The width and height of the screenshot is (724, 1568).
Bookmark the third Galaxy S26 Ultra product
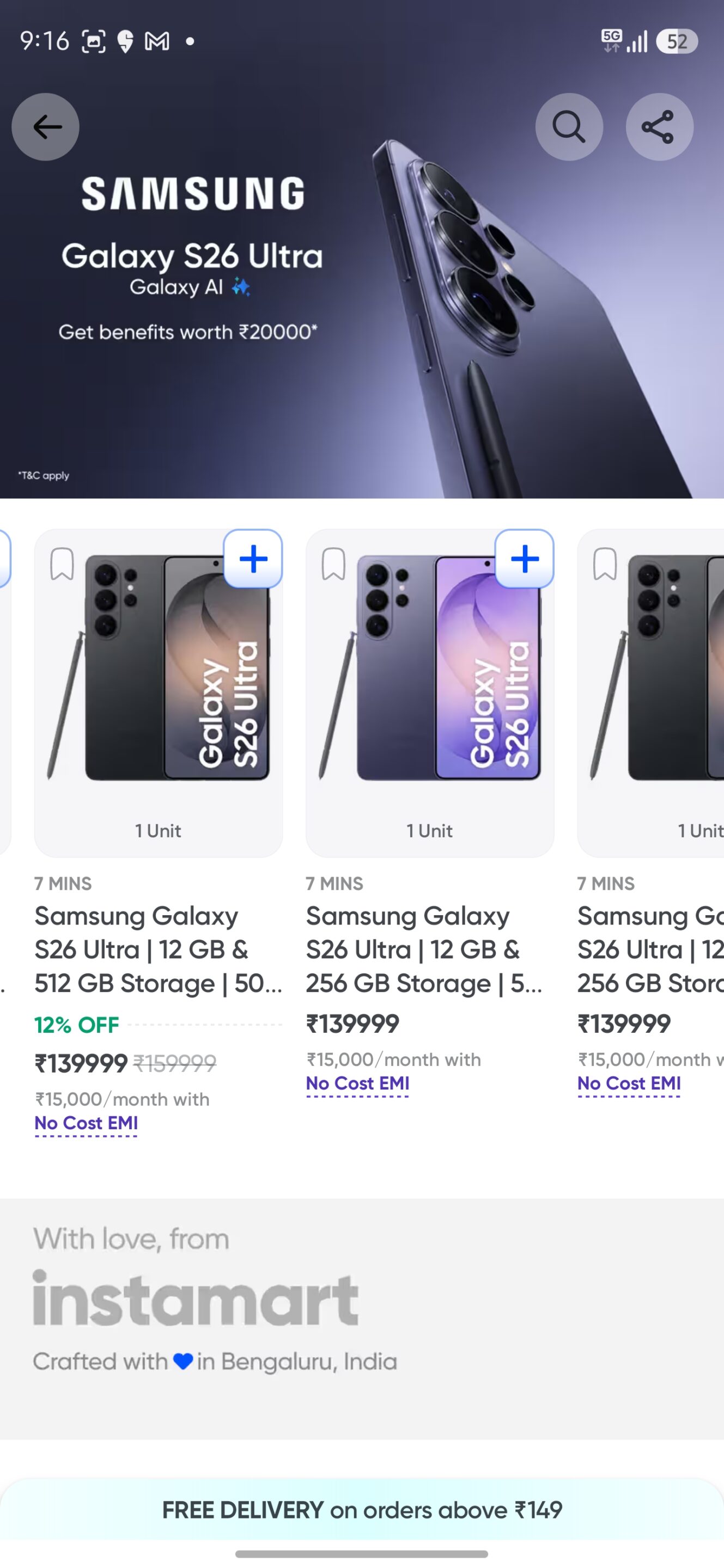pos(605,563)
